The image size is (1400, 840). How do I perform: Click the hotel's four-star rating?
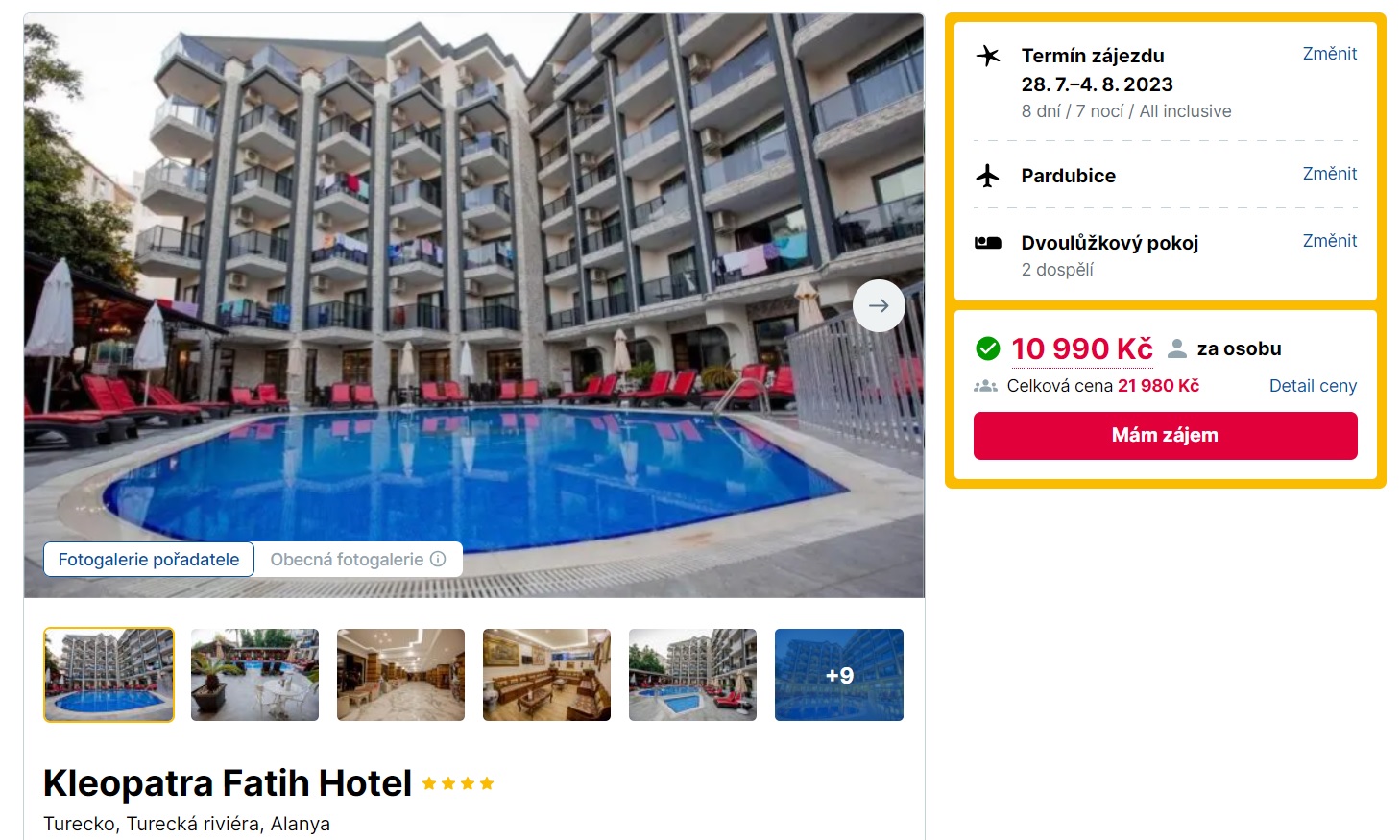coord(458,783)
